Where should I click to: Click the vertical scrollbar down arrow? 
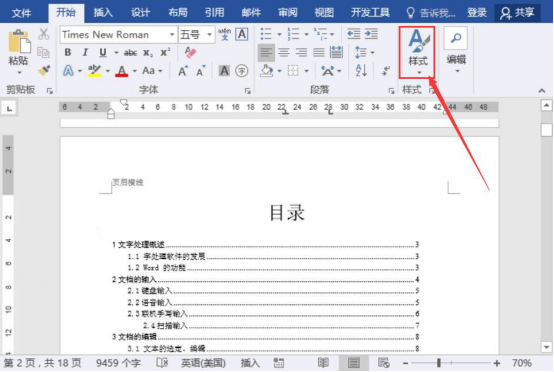[547, 347]
